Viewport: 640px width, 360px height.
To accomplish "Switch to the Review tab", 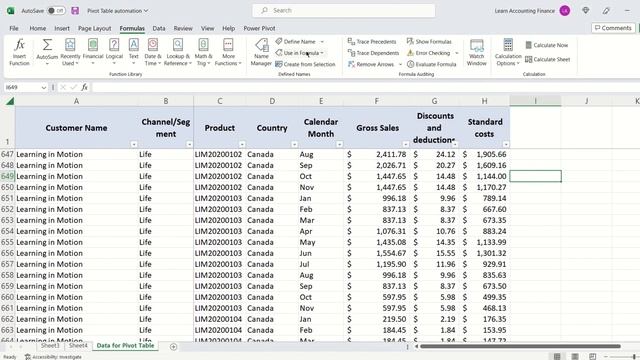I will (x=183, y=28).
